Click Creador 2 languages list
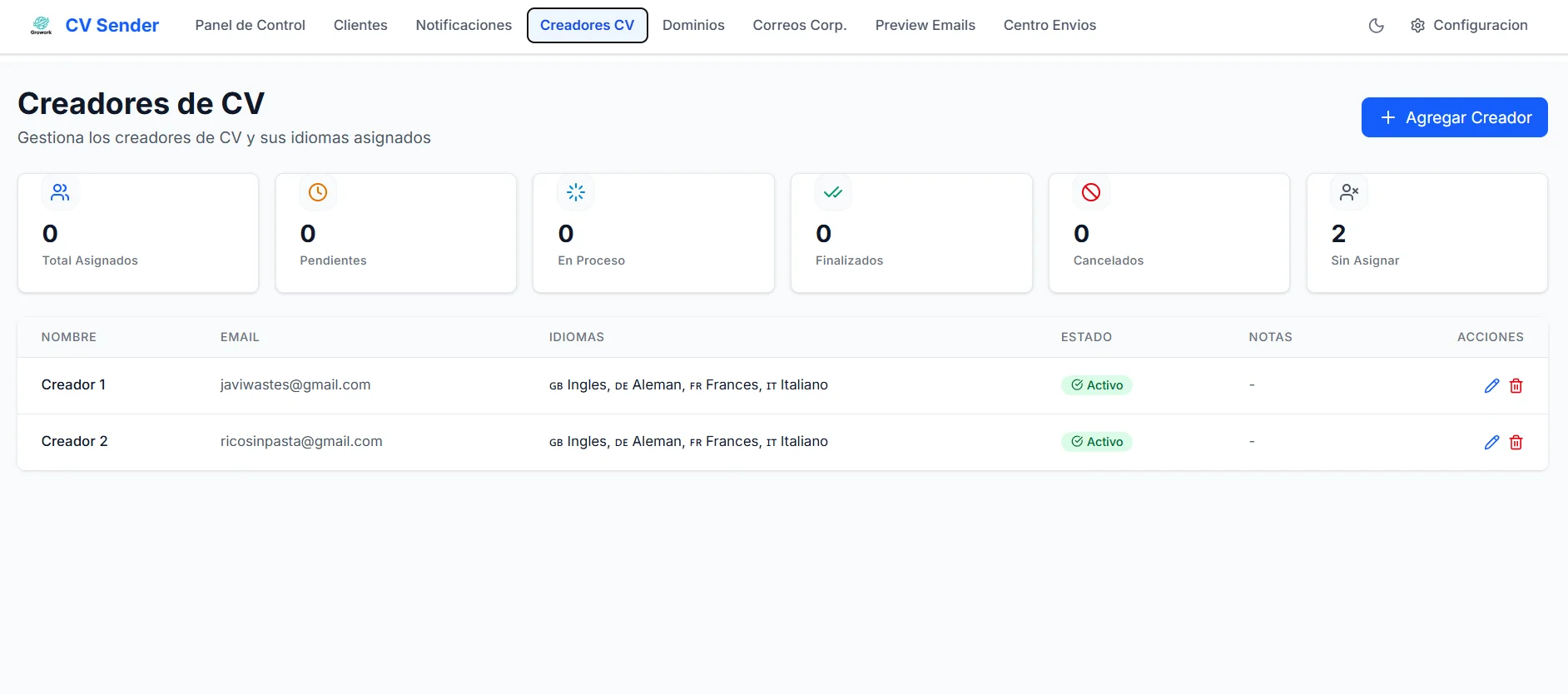This screenshot has width=1568, height=694. [x=688, y=441]
